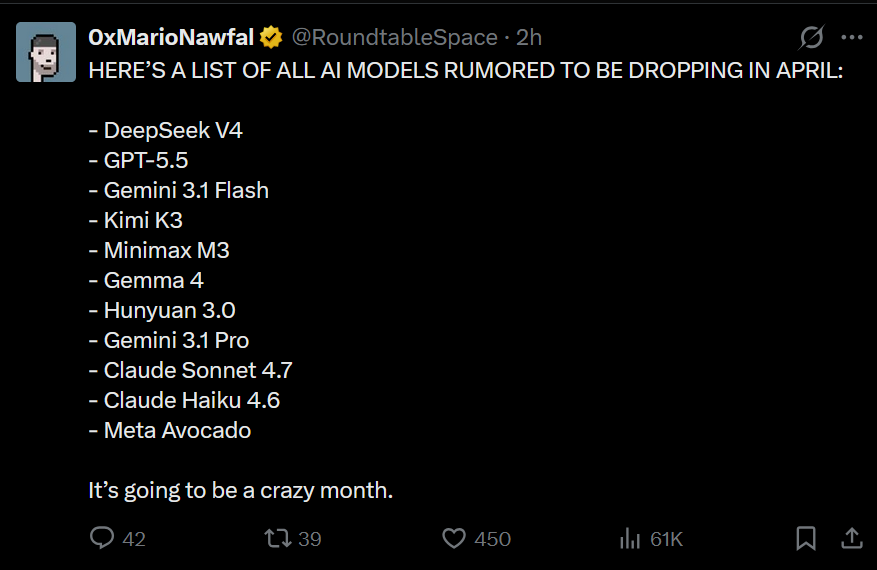Click the gold verified badge
The height and width of the screenshot is (570, 877).
[x=270, y=38]
